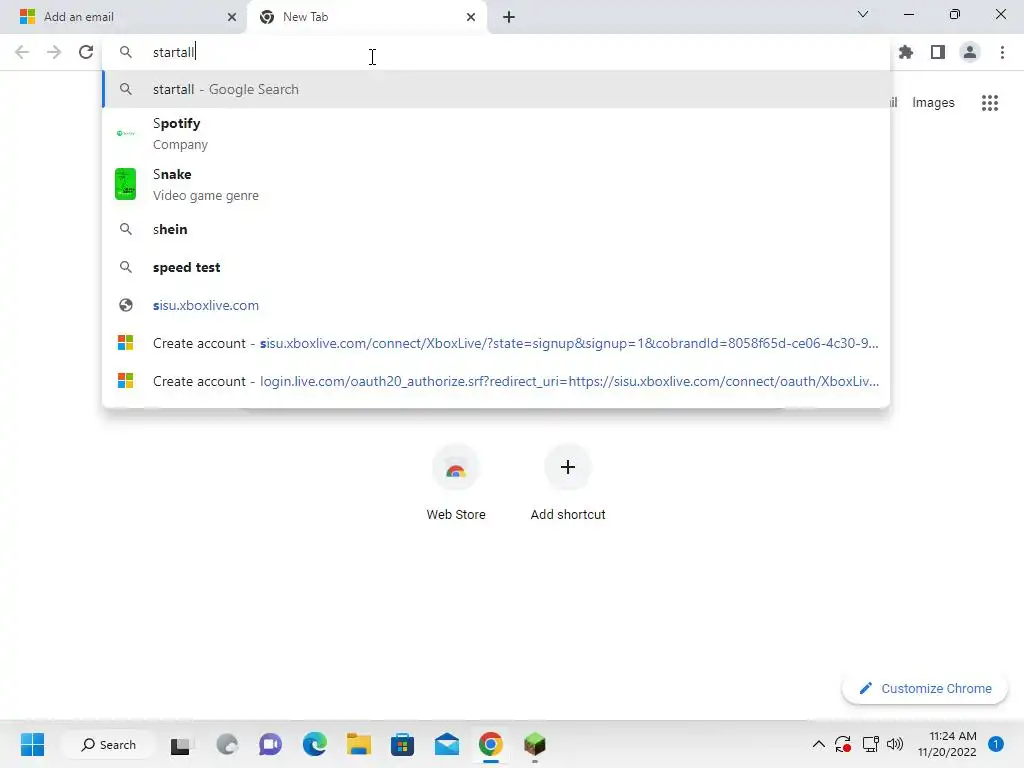Viewport: 1024px width, 768px height.
Task: Open the Windows Start menu
Action: [32, 744]
